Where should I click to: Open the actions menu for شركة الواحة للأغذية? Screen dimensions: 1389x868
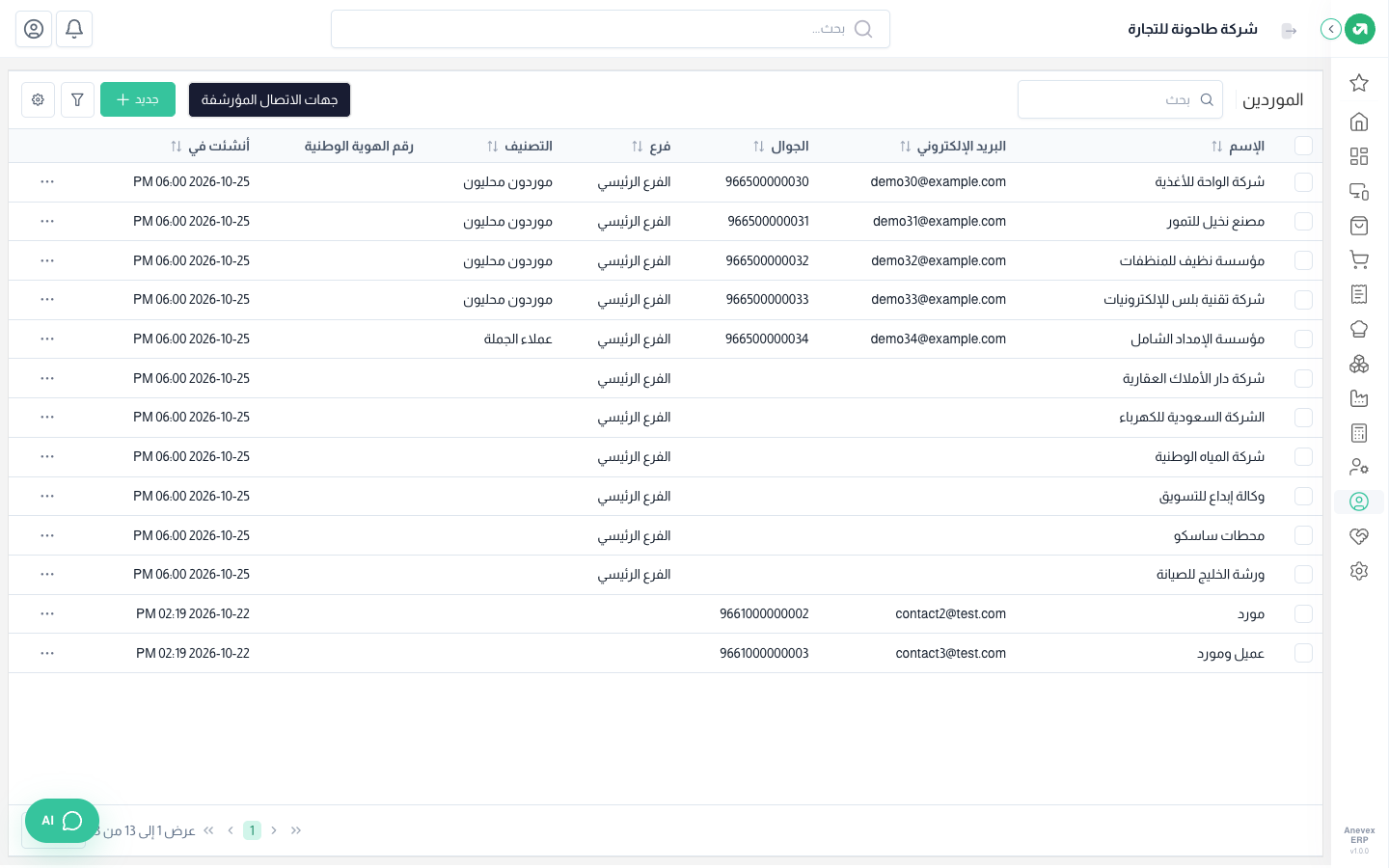pos(47,181)
